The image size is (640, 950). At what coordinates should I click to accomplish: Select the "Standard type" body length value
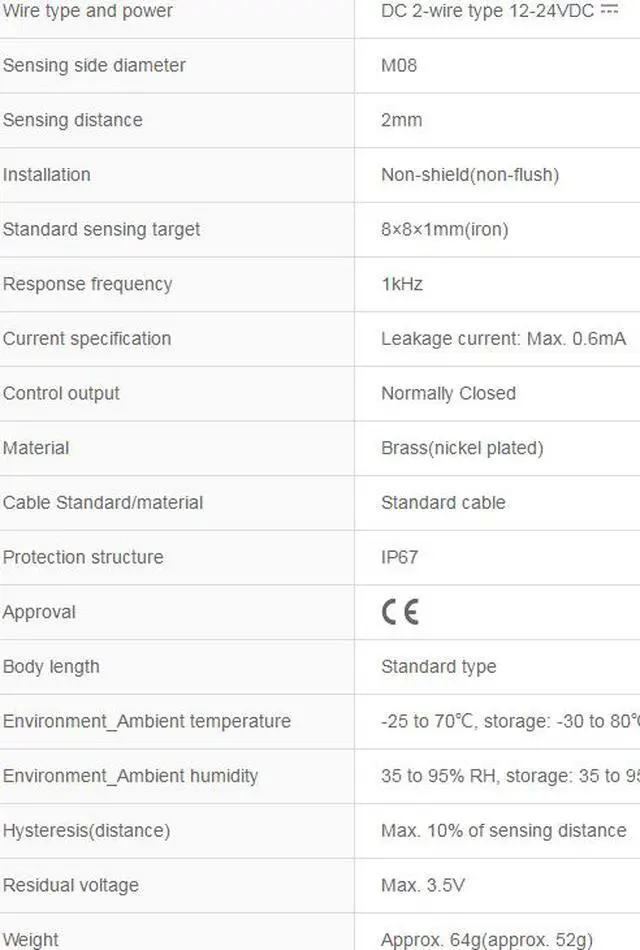pyautogui.click(x=438, y=667)
